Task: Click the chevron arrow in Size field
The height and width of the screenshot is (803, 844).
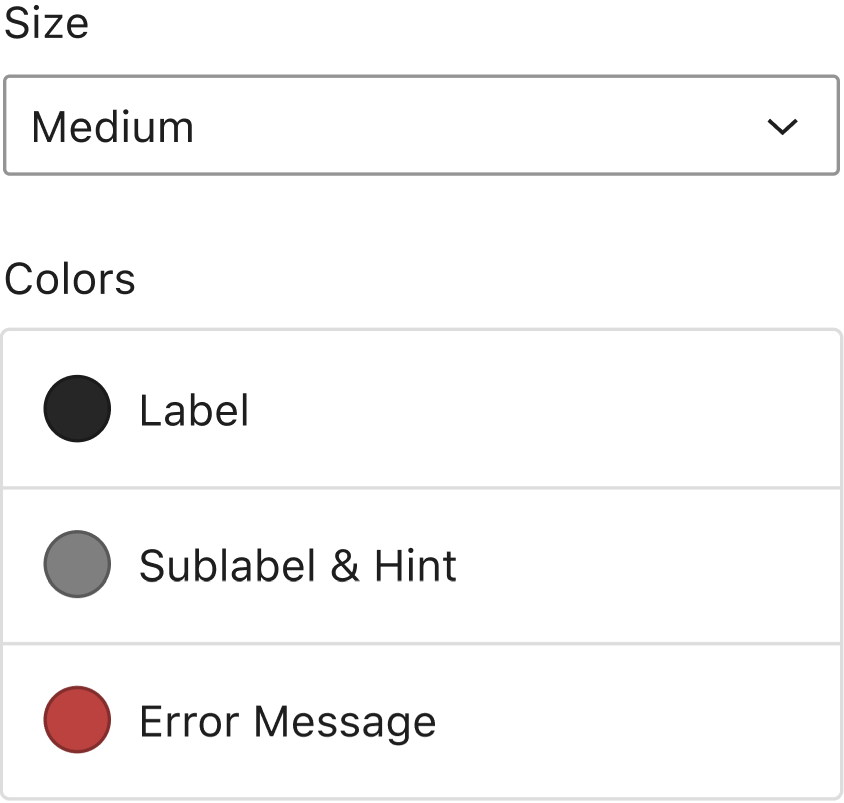Action: click(782, 127)
